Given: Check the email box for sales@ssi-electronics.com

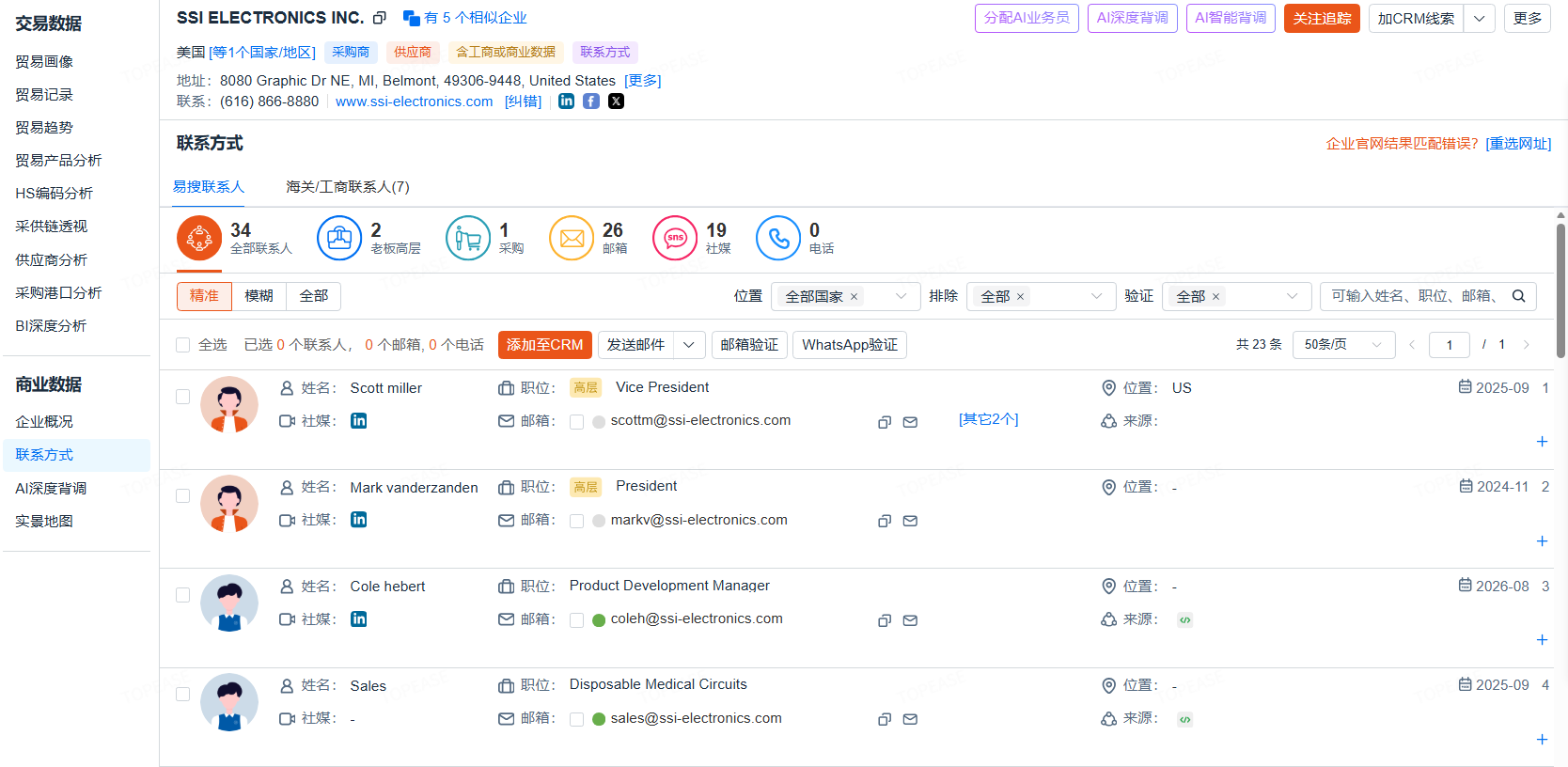Looking at the screenshot, I should click(577, 719).
